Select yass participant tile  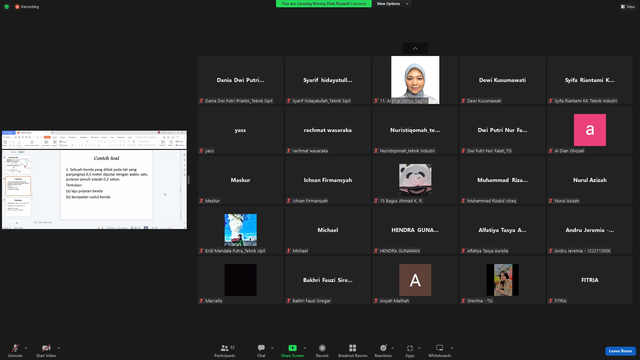pyautogui.click(x=240, y=130)
